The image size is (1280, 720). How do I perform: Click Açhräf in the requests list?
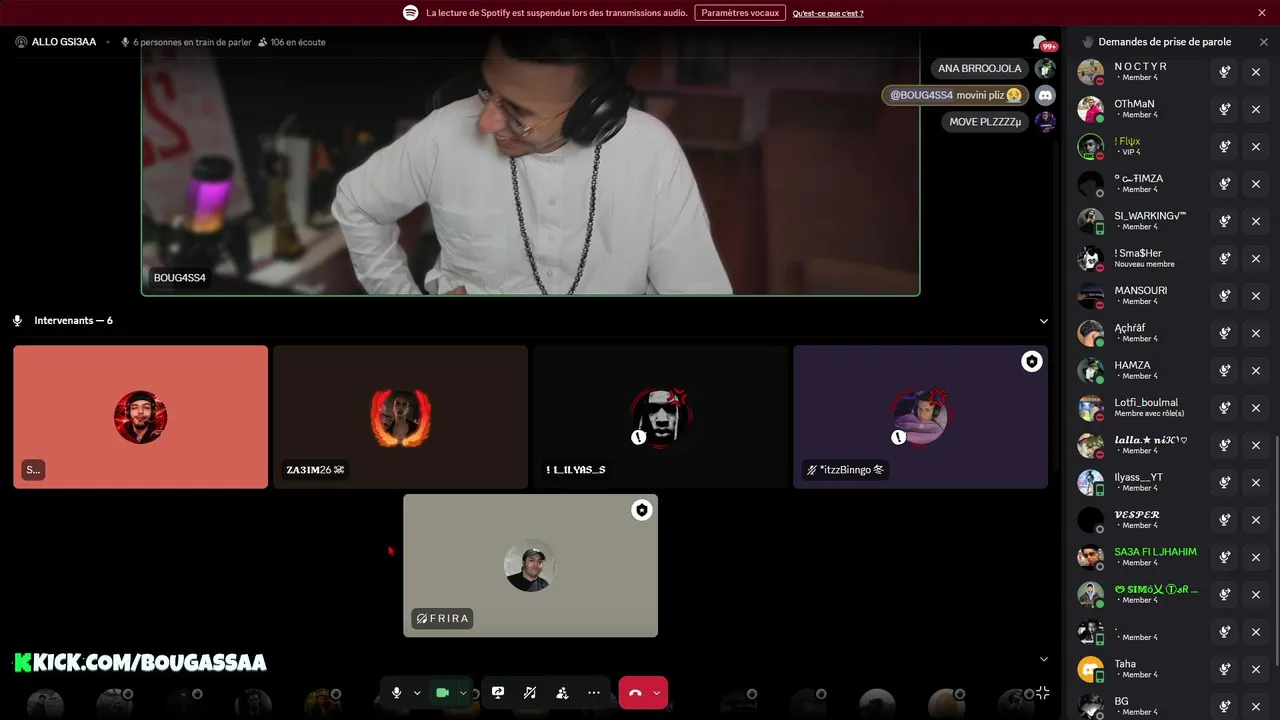(x=1130, y=328)
